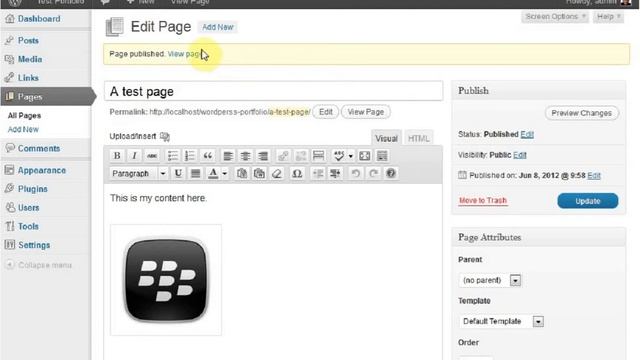Click in the page title field
The width and height of the screenshot is (640, 360).
click(273, 91)
